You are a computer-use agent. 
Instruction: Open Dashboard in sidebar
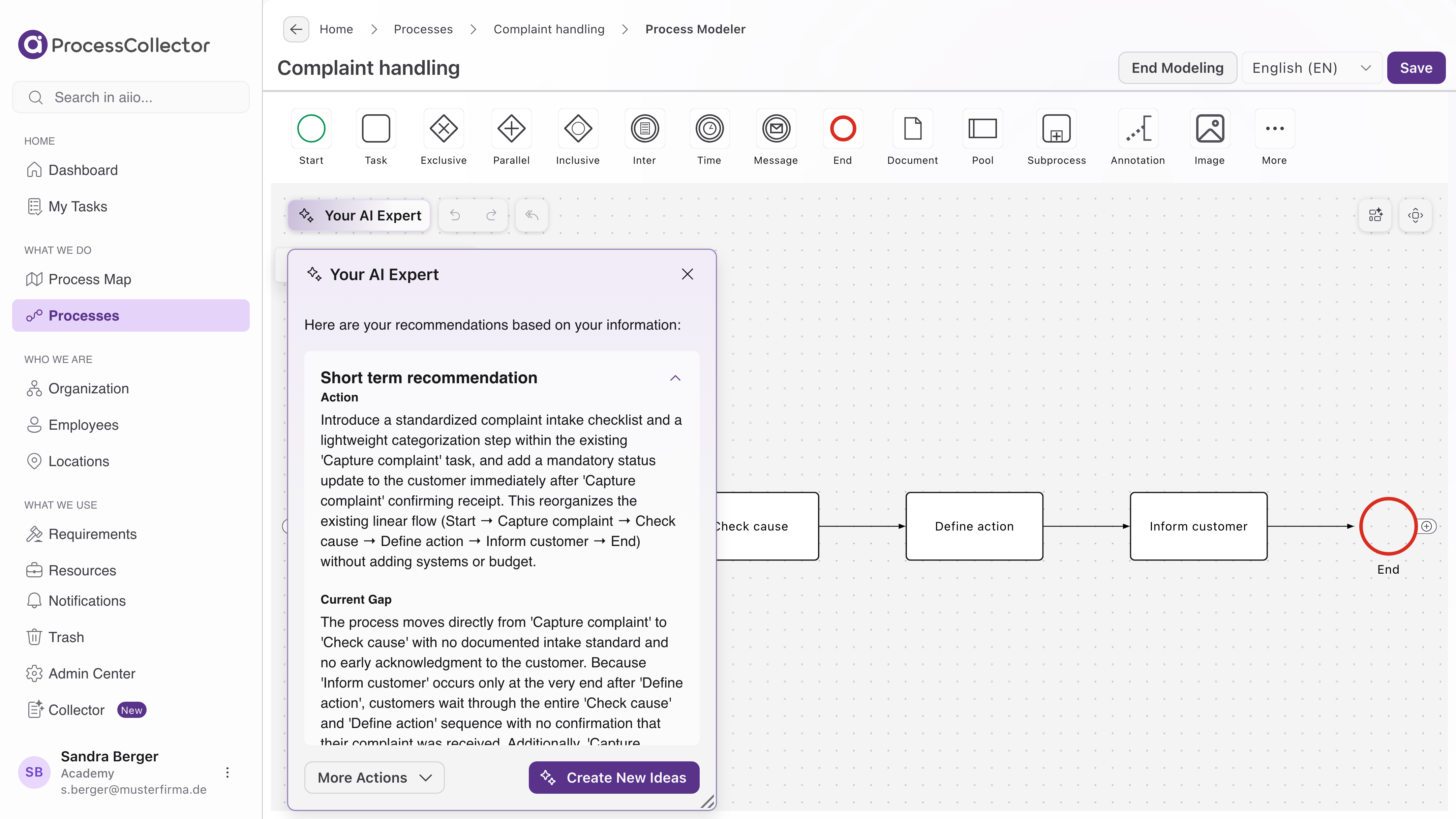coord(130,170)
